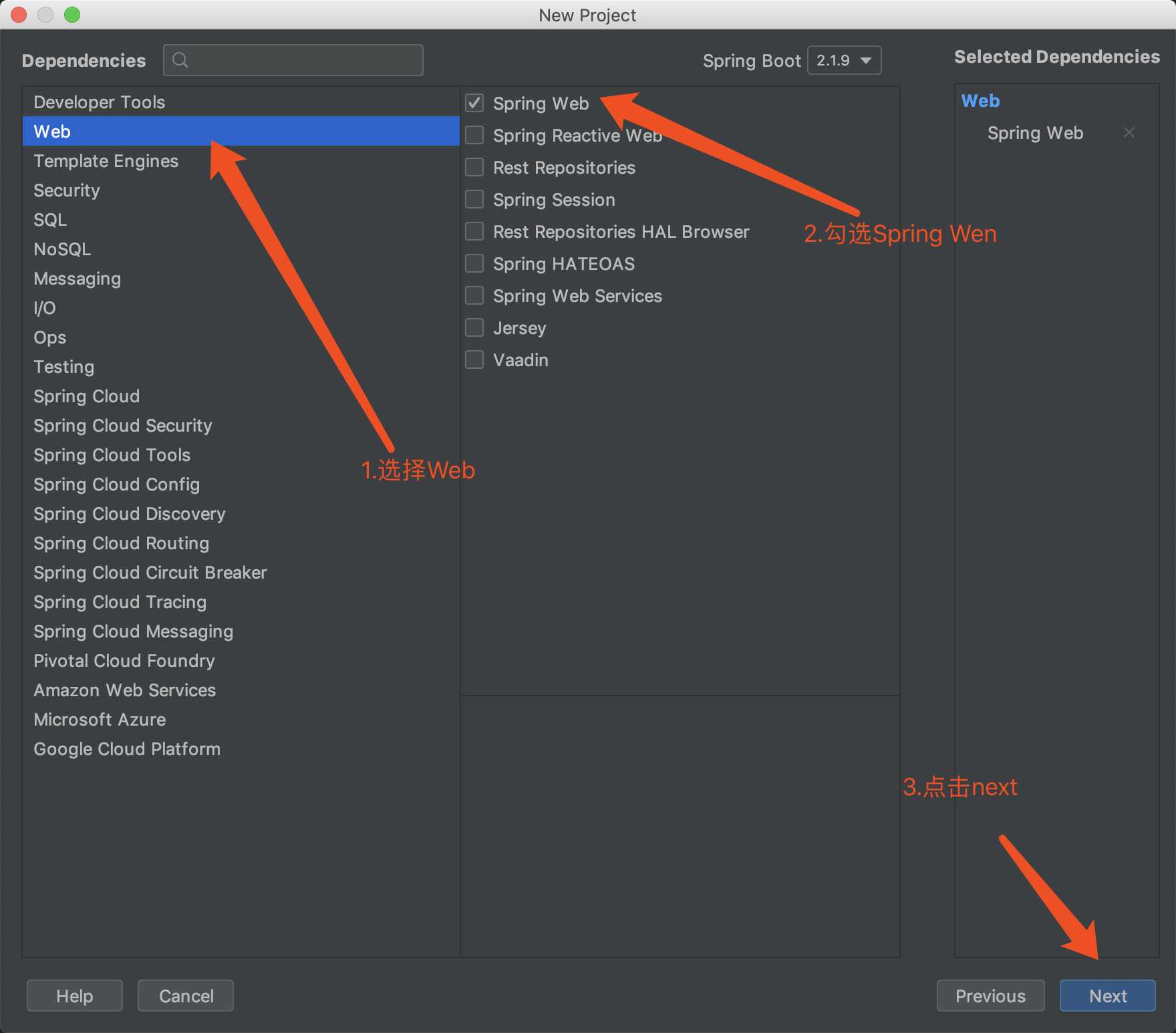This screenshot has height=1033, width=1176.
Task: Select the Web category
Action: point(241,131)
